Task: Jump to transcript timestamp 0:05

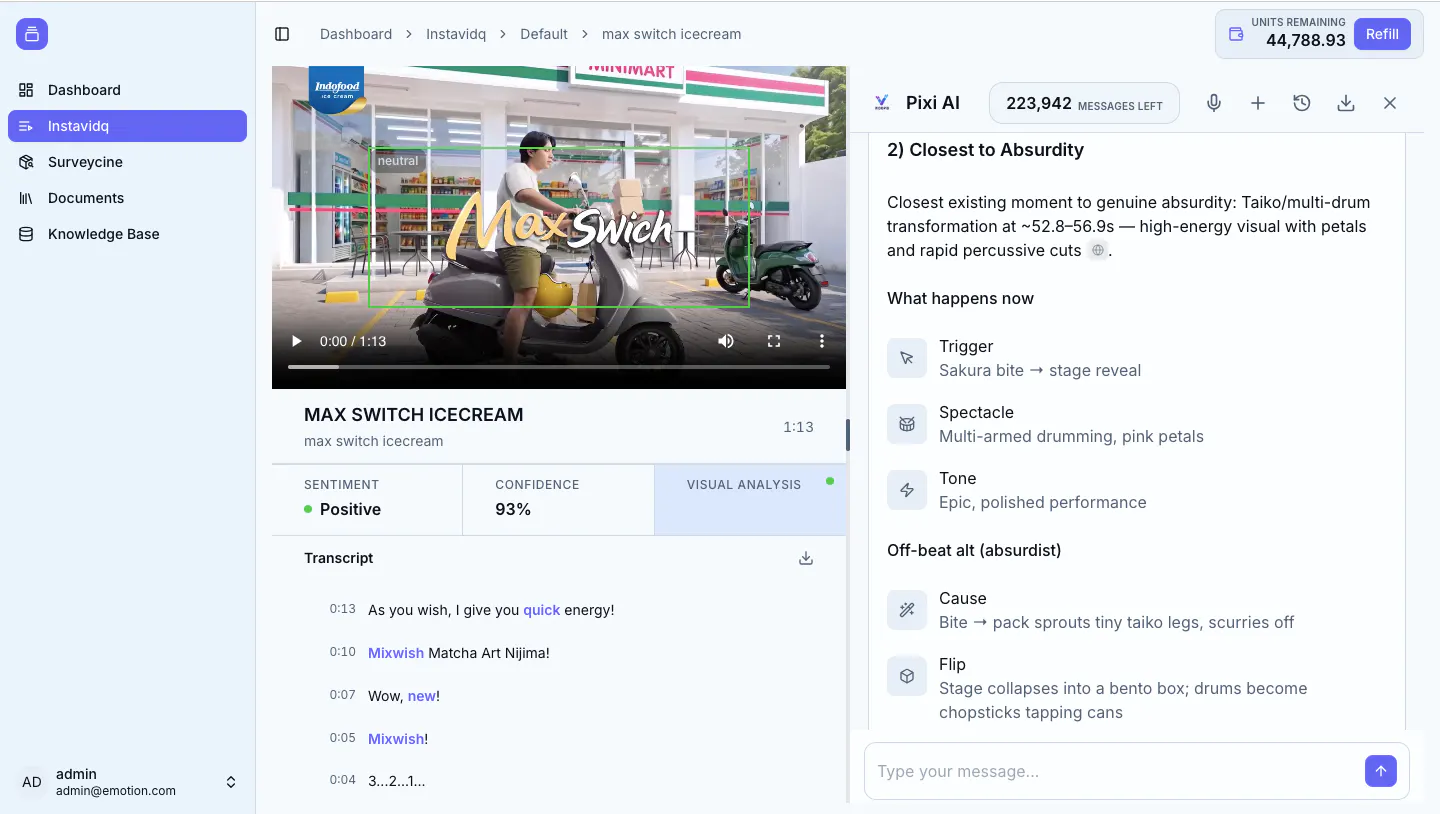Action: point(342,738)
